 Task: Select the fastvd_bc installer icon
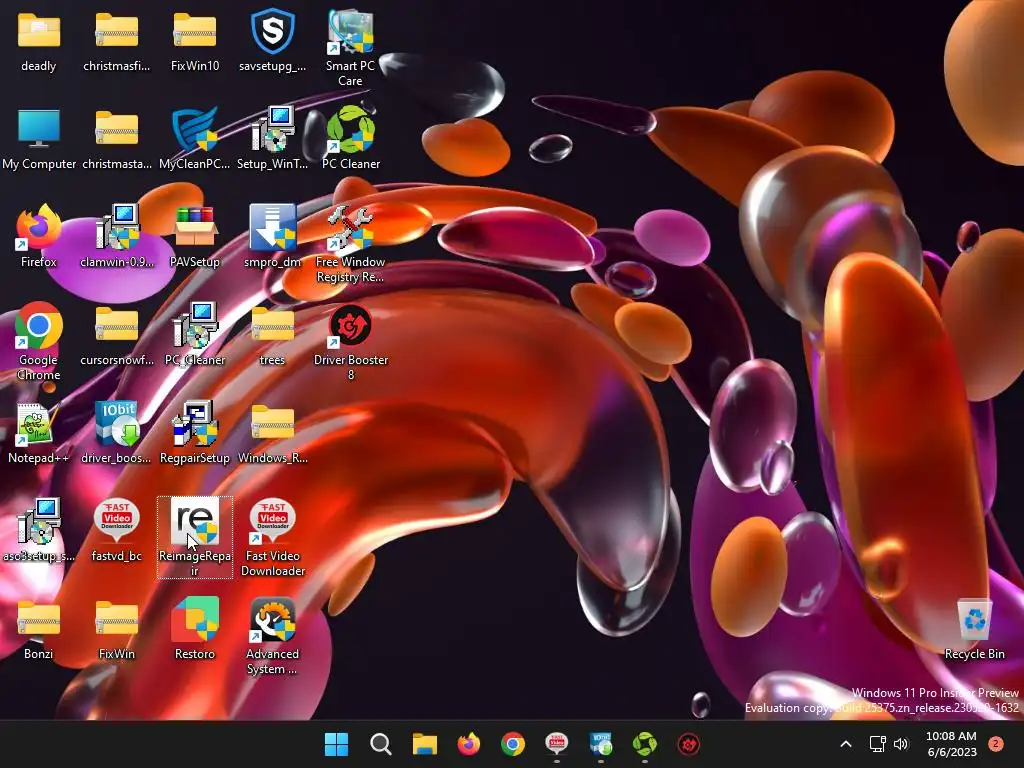point(116,530)
